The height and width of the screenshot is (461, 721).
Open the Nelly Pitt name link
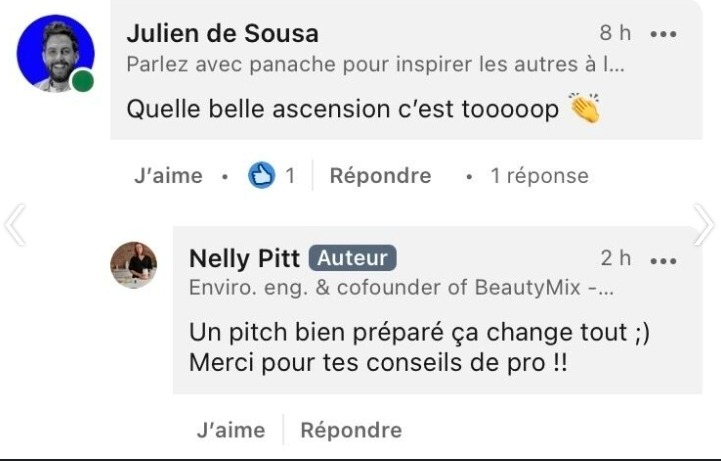pos(244,258)
